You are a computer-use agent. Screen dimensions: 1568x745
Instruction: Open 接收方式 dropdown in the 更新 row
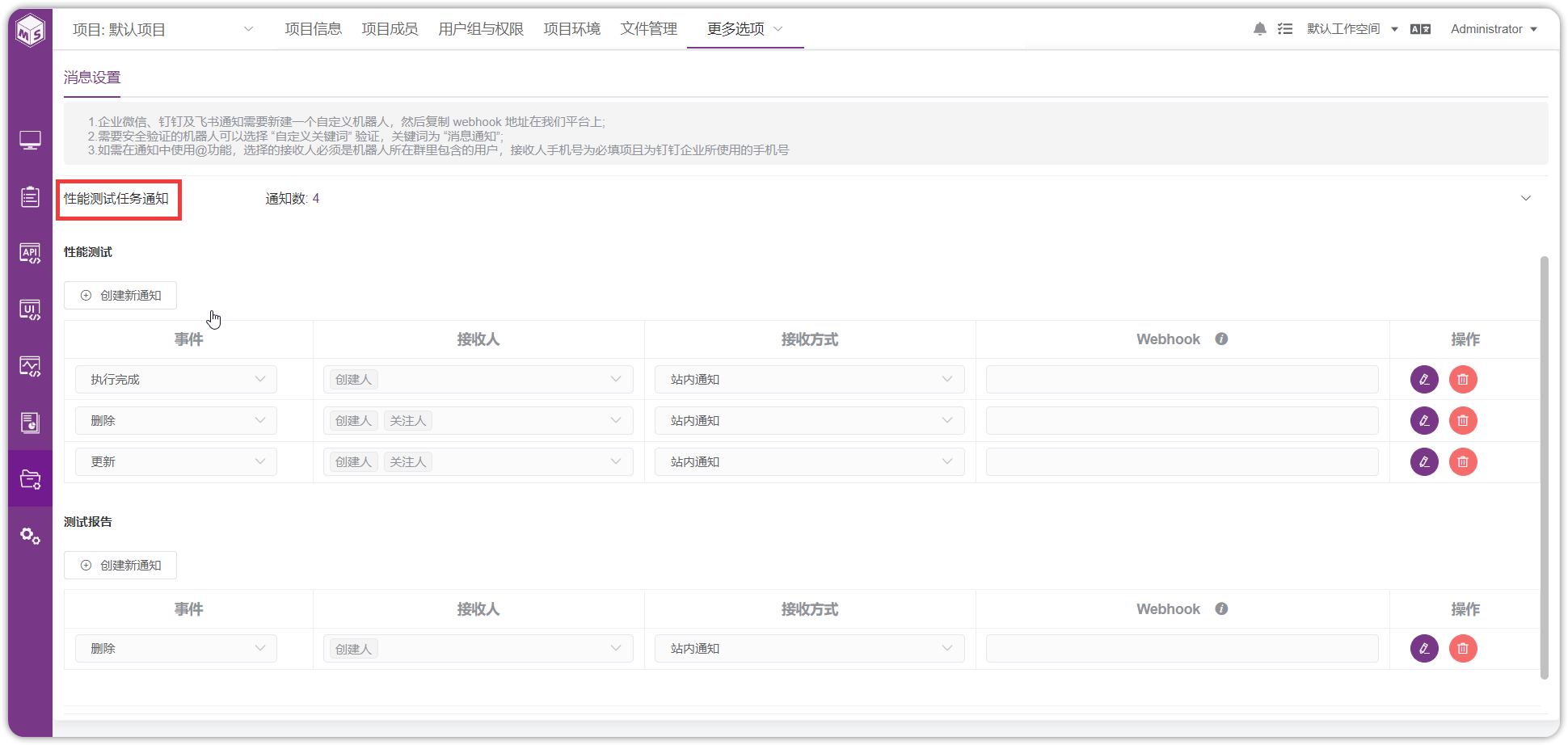click(x=810, y=461)
